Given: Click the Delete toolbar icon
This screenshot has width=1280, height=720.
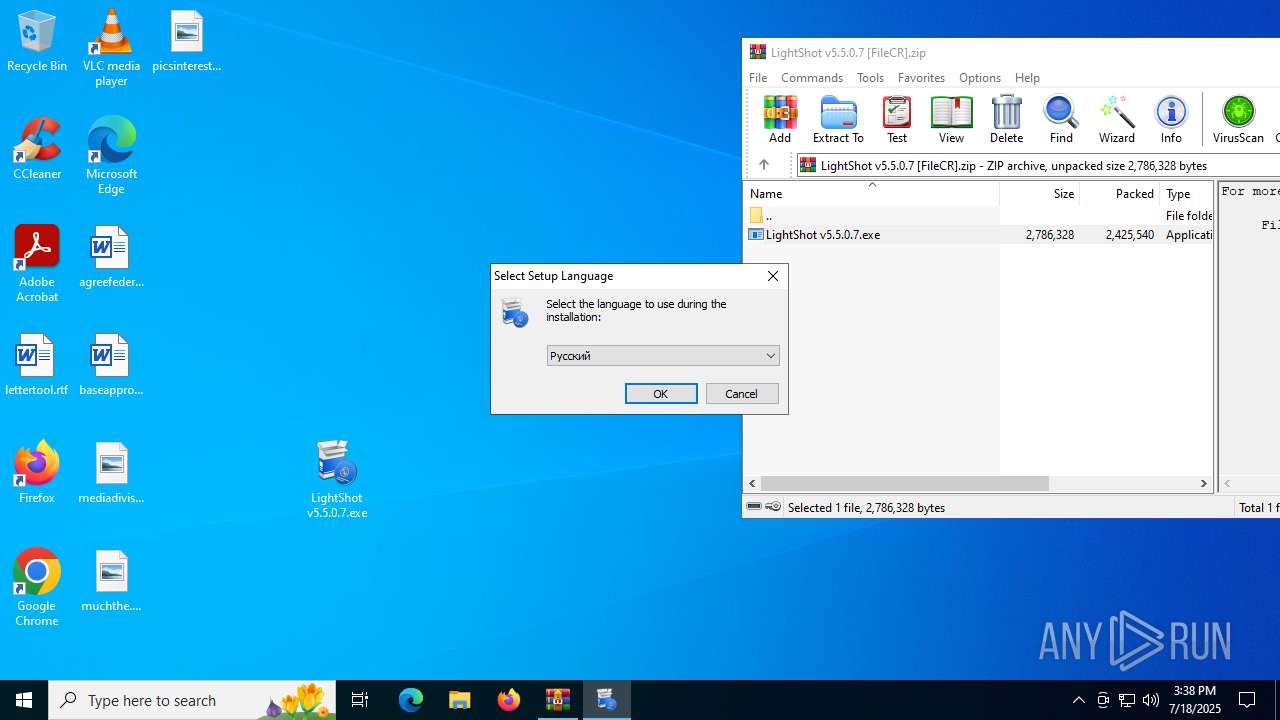Looking at the screenshot, I should (x=1006, y=119).
